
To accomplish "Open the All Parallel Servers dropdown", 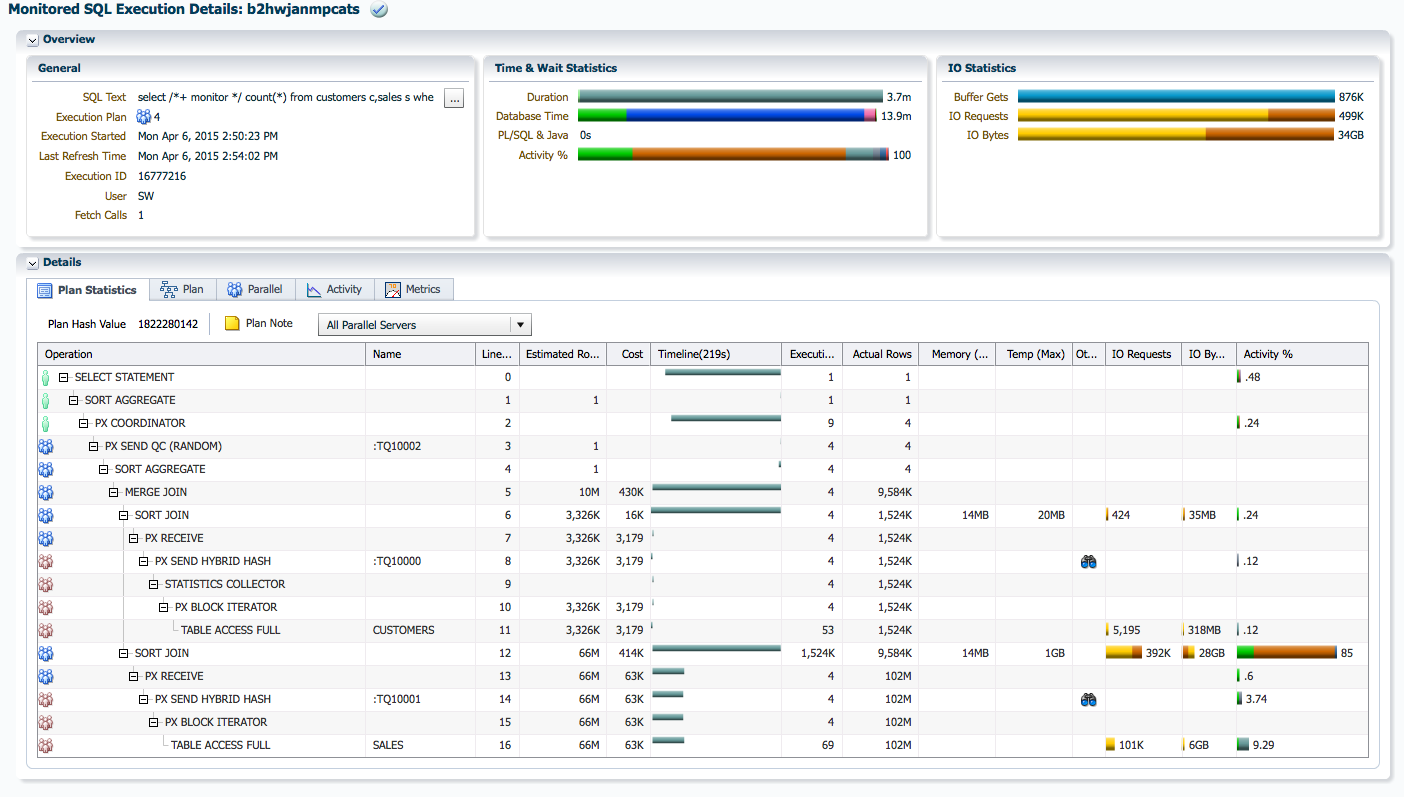I will (x=519, y=325).
